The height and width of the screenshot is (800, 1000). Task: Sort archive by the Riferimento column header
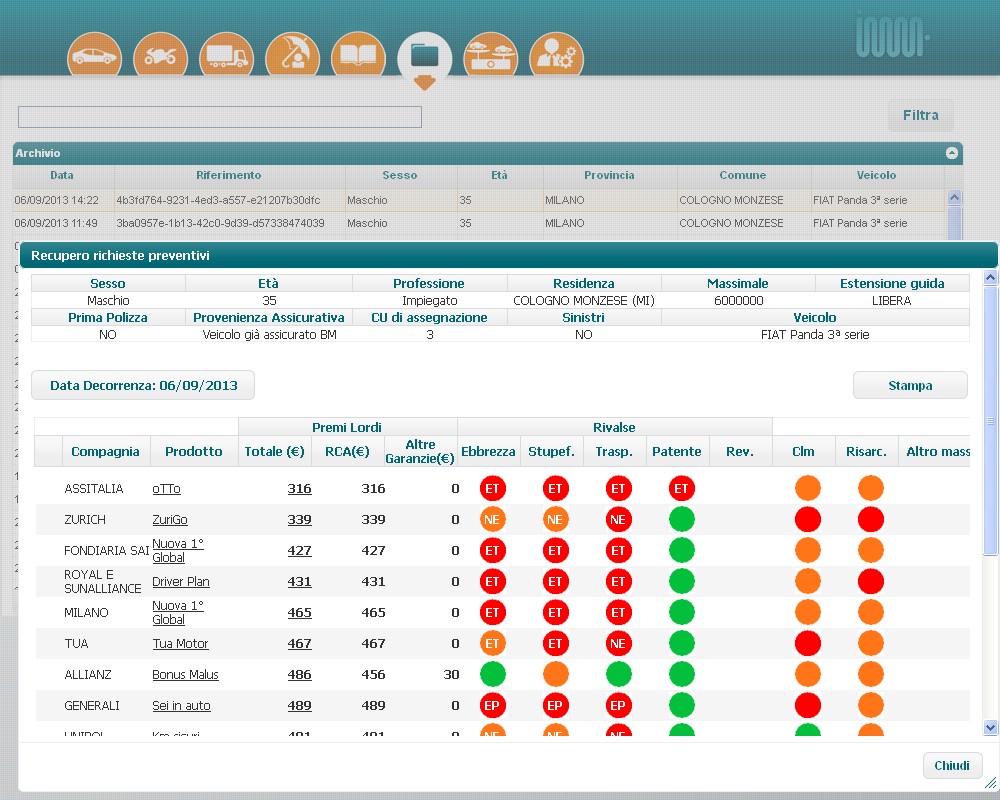[x=229, y=175]
